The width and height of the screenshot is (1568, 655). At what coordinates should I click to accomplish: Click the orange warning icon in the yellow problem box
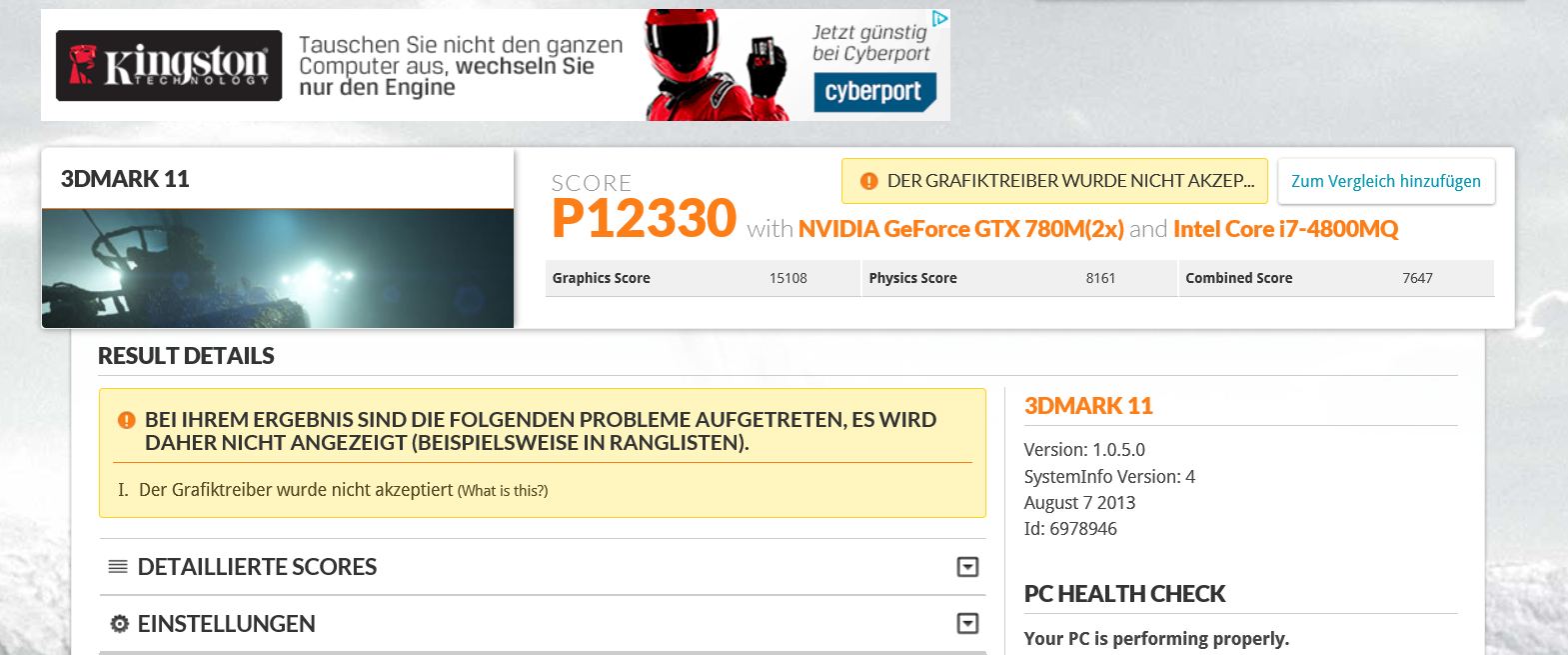click(127, 420)
